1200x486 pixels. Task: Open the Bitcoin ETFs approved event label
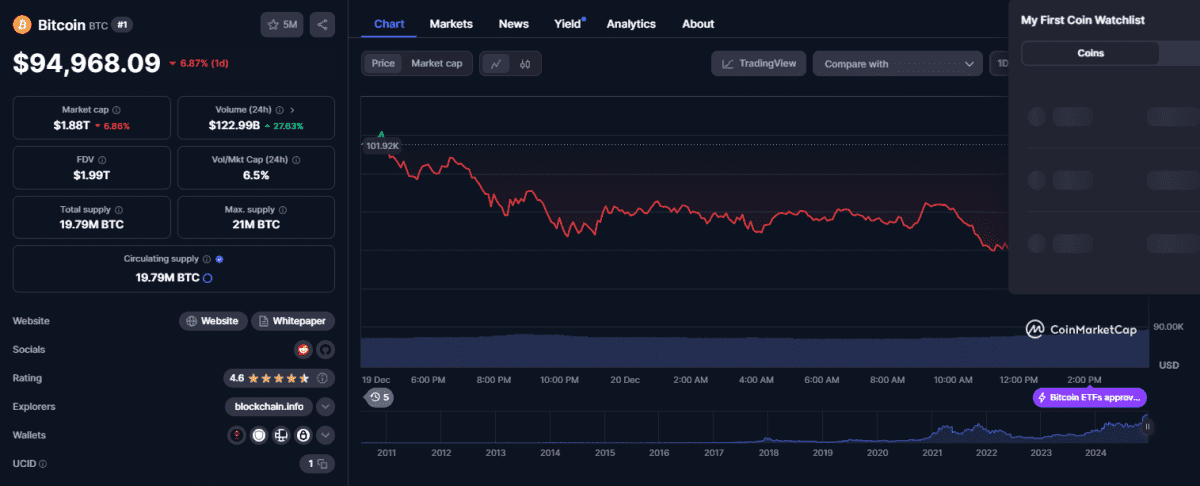1089,398
